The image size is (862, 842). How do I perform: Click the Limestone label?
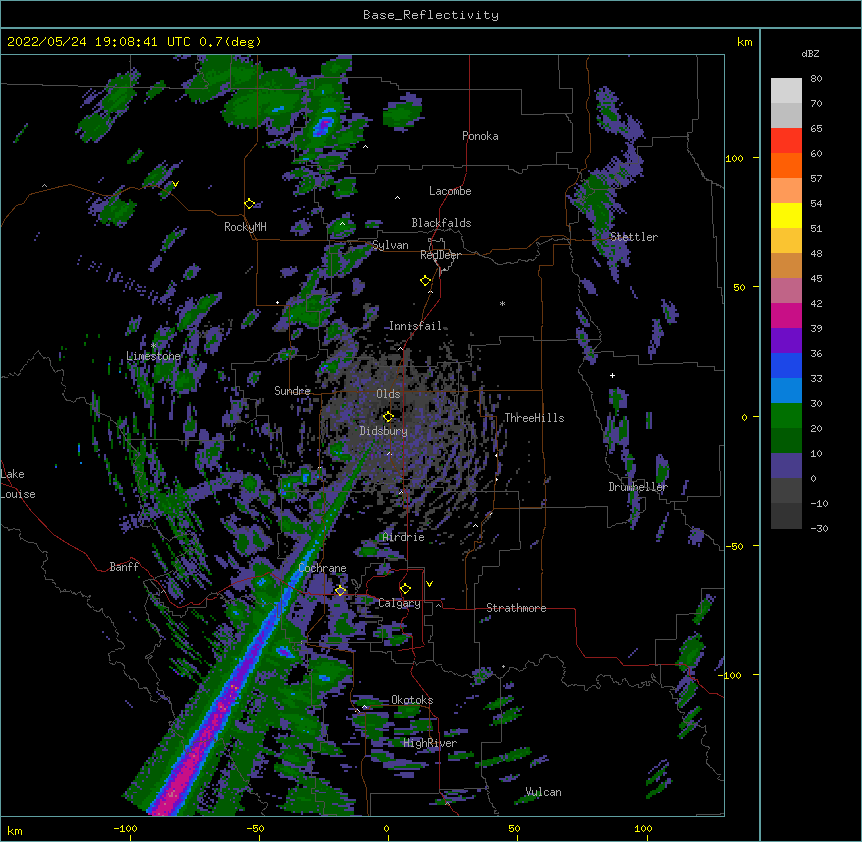coord(153,356)
